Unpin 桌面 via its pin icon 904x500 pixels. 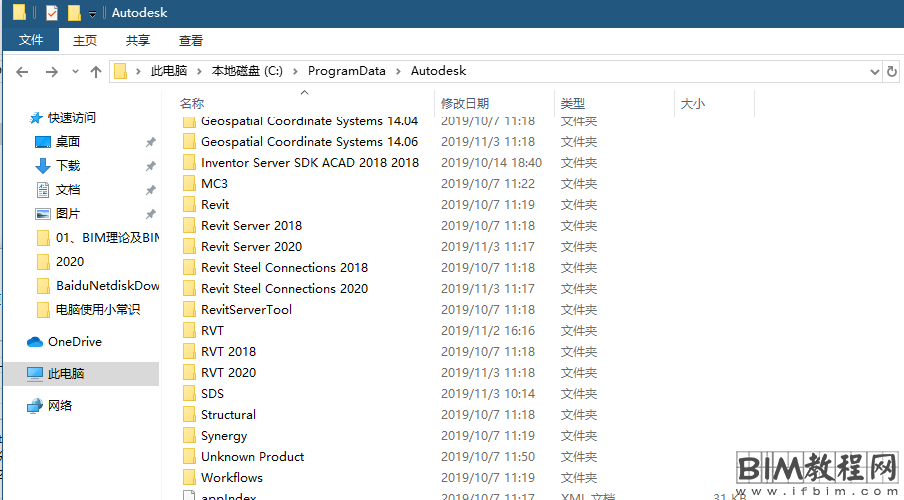pyautogui.click(x=151, y=142)
